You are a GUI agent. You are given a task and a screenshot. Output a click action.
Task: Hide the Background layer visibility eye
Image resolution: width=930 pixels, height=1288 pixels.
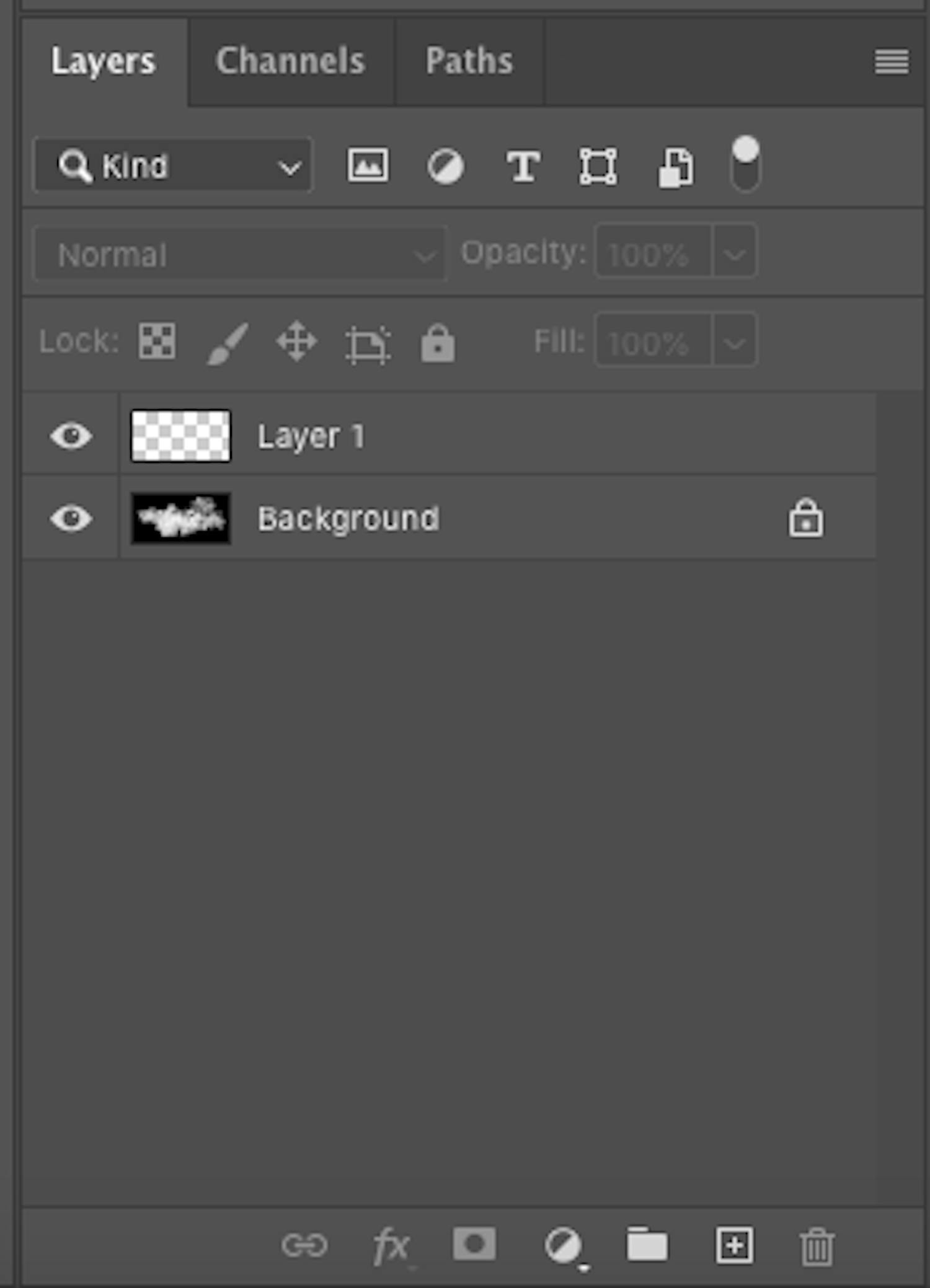click(x=71, y=518)
